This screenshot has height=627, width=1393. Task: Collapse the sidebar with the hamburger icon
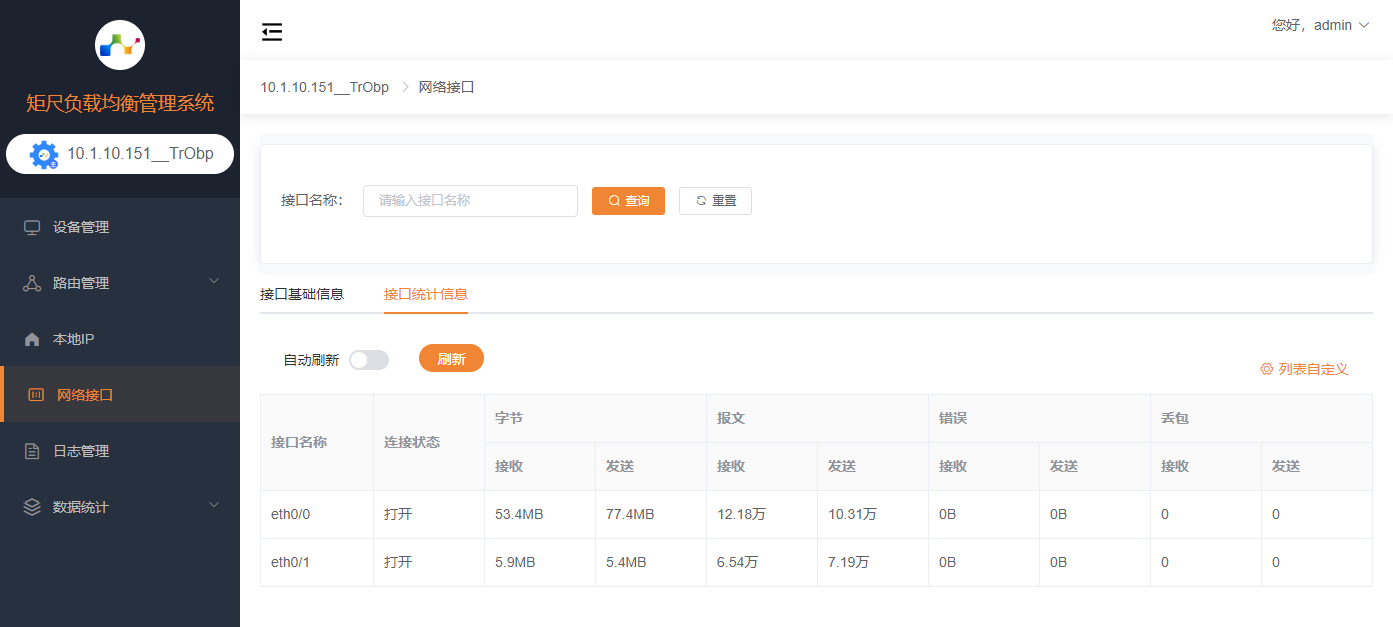[272, 32]
